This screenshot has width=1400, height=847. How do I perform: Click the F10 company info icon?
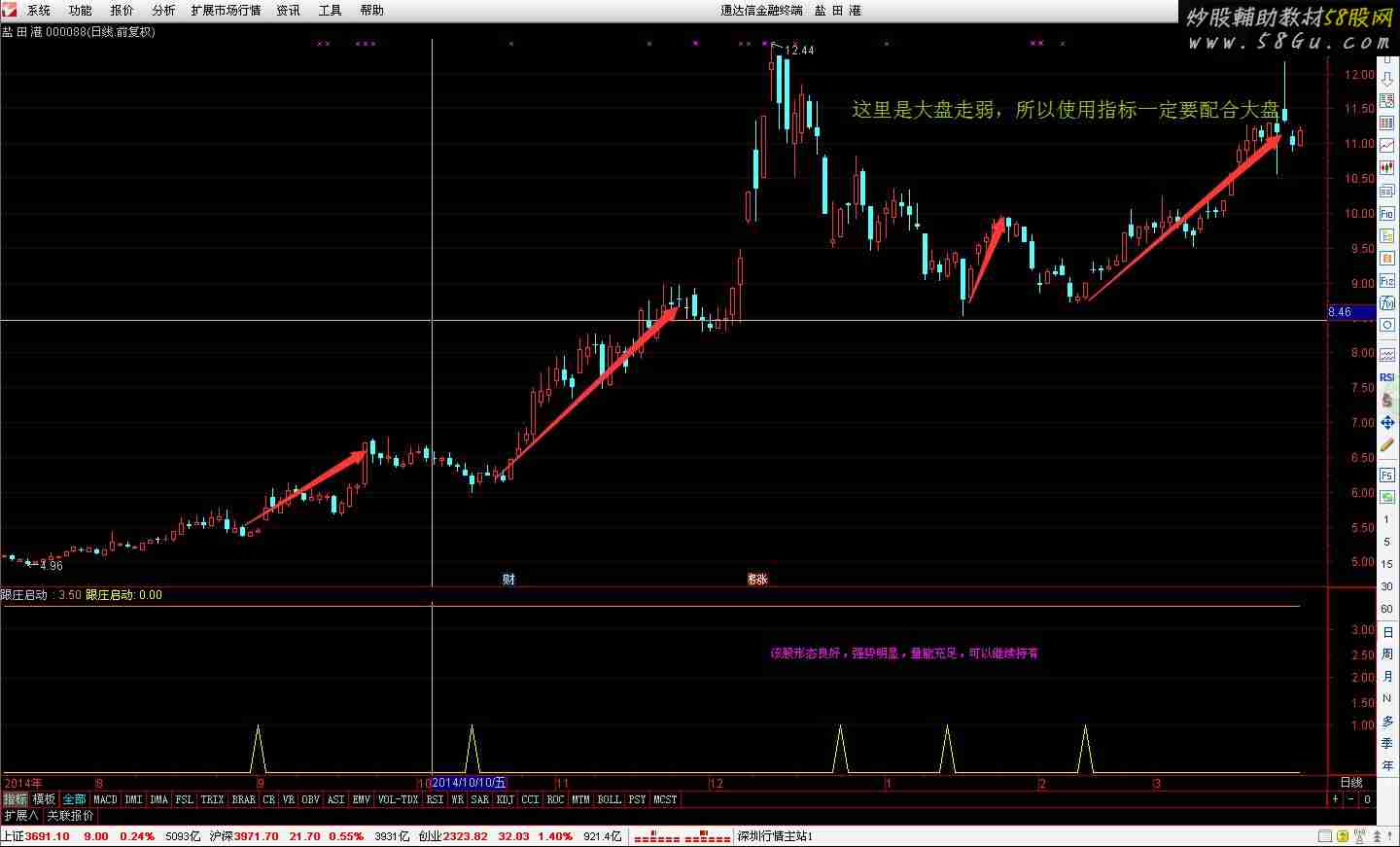(x=1387, y=213)
